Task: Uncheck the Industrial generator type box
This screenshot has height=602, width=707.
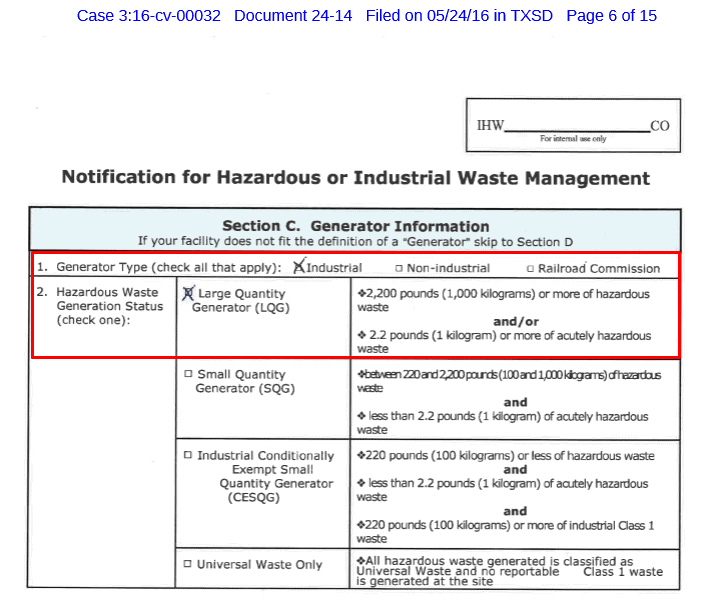Action: point(299,267)
